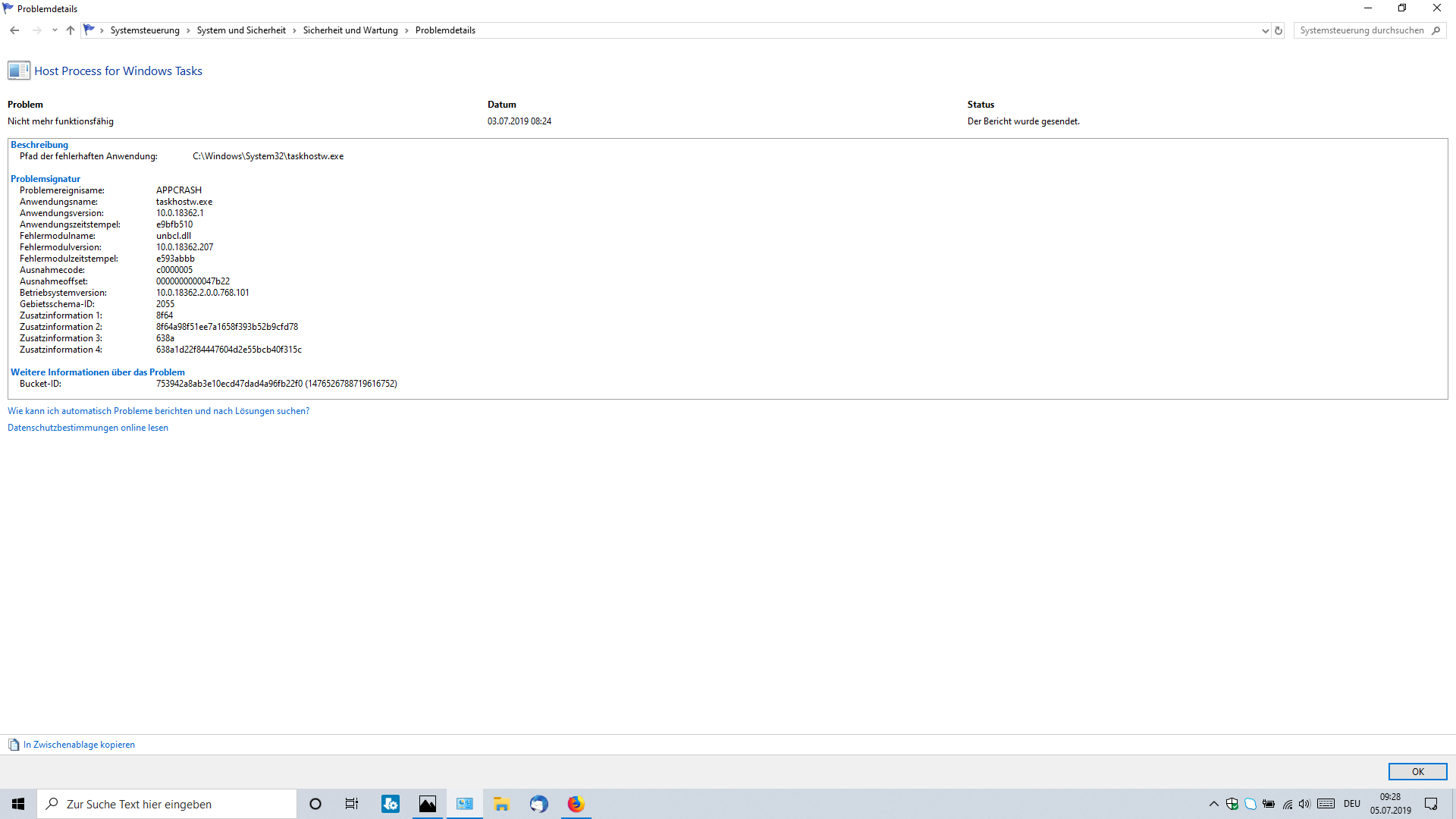Open recent locations dropdown arrow

(55, 30)
